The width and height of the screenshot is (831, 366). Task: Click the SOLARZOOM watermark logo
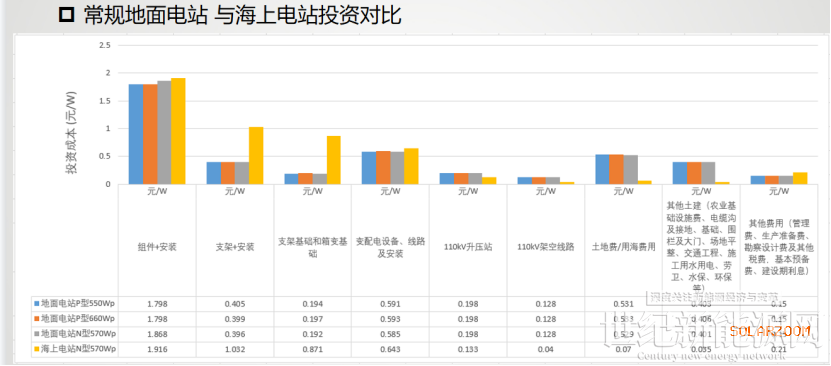[770, 331]
